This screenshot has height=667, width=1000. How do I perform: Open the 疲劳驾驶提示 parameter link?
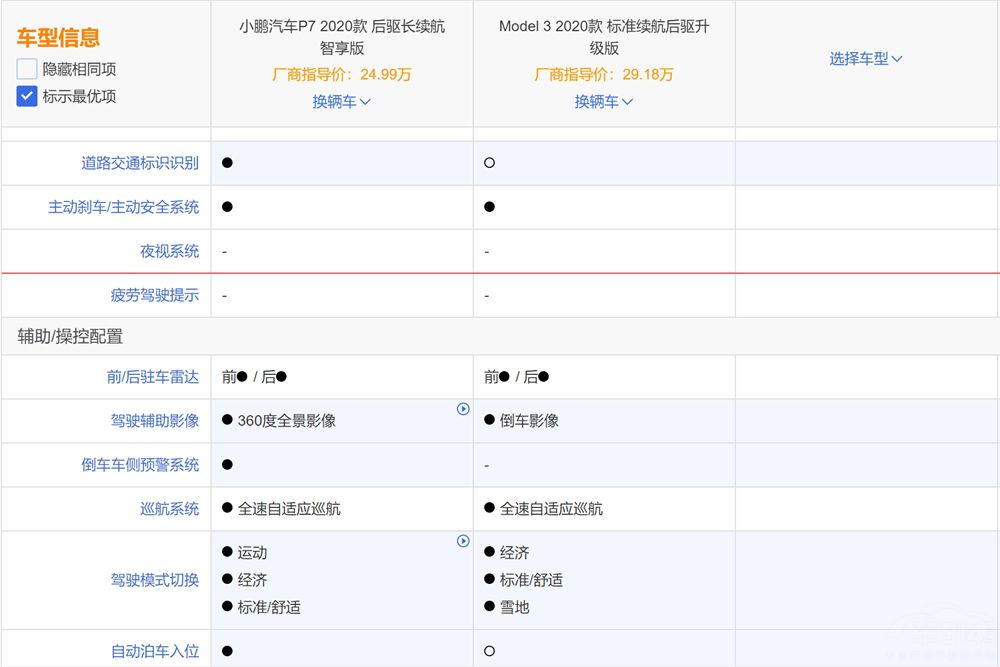[x=155, y=295]
